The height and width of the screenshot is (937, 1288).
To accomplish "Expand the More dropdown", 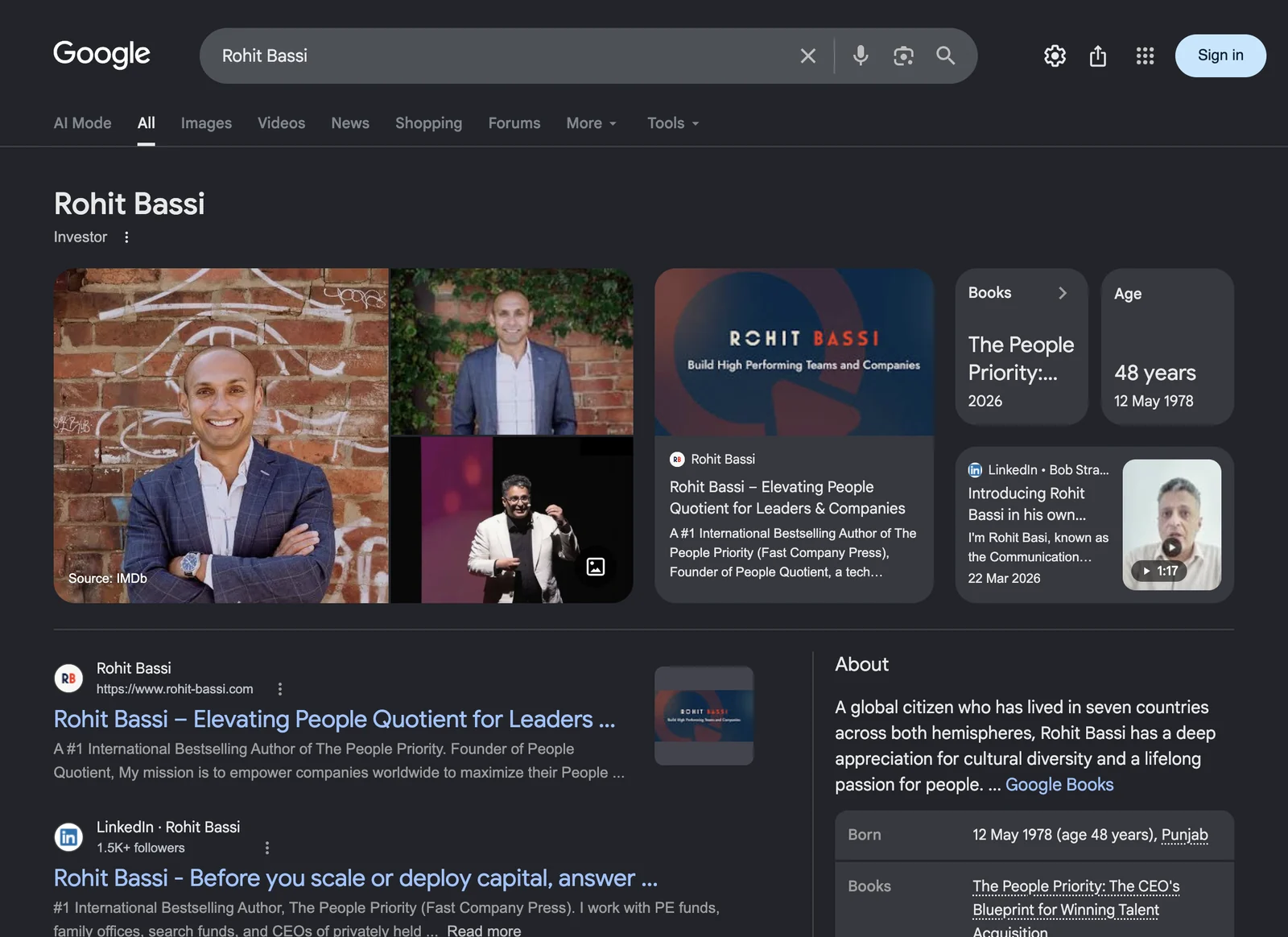I will tap(591, 123).
